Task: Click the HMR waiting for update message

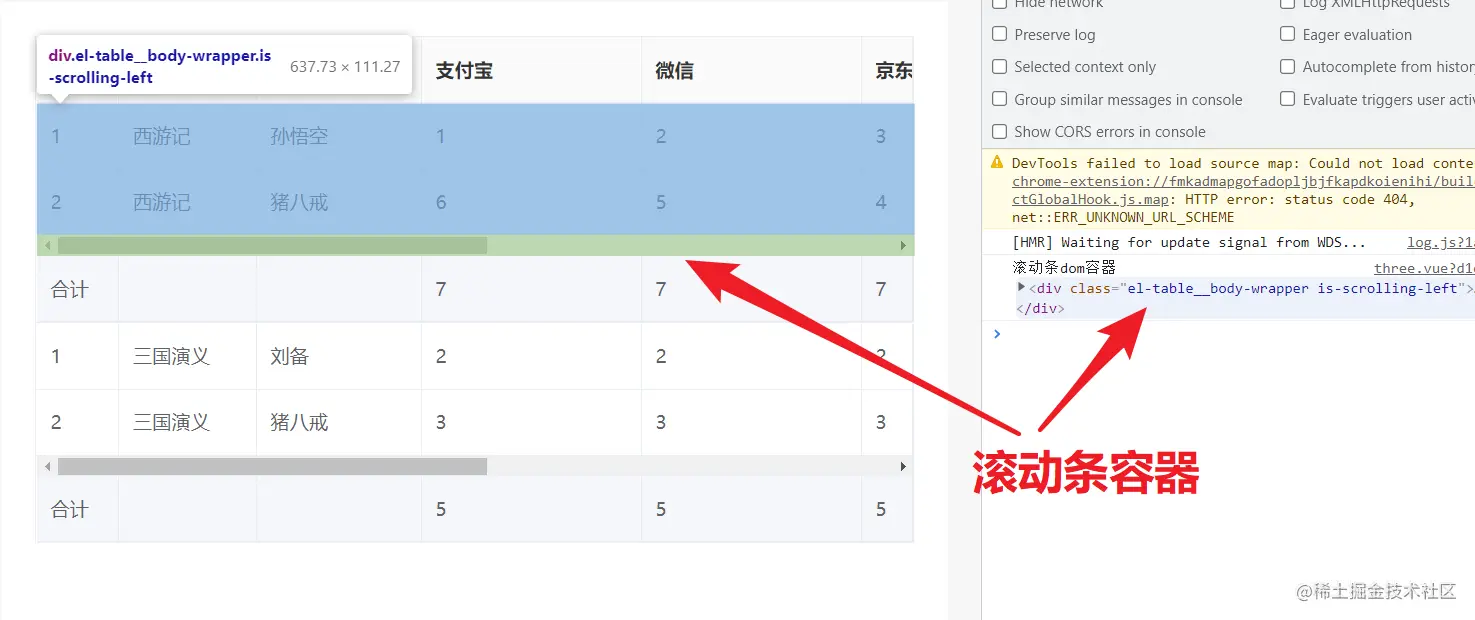Action: coord(1189,242)
